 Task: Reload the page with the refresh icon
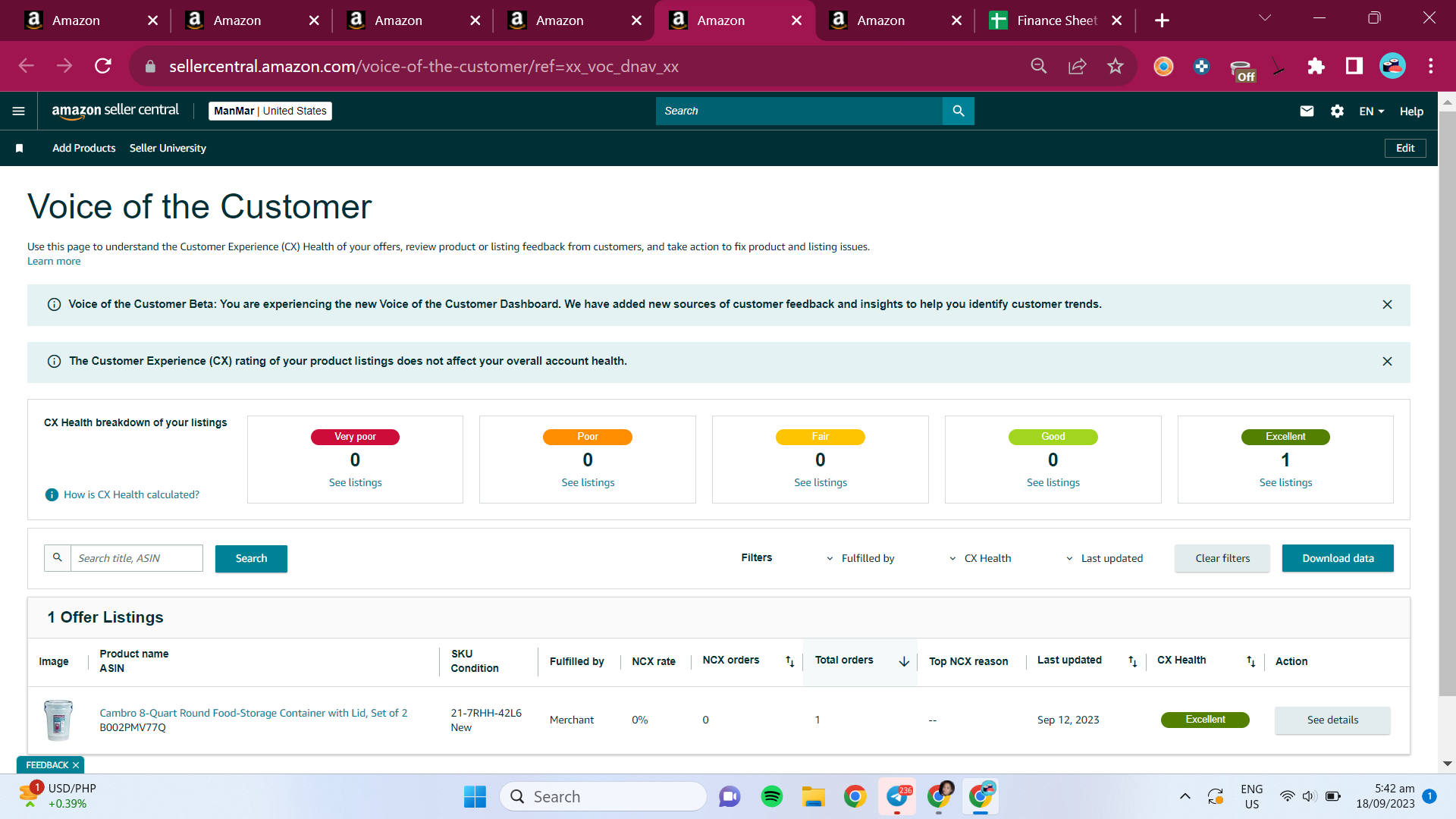click(103, 67)
